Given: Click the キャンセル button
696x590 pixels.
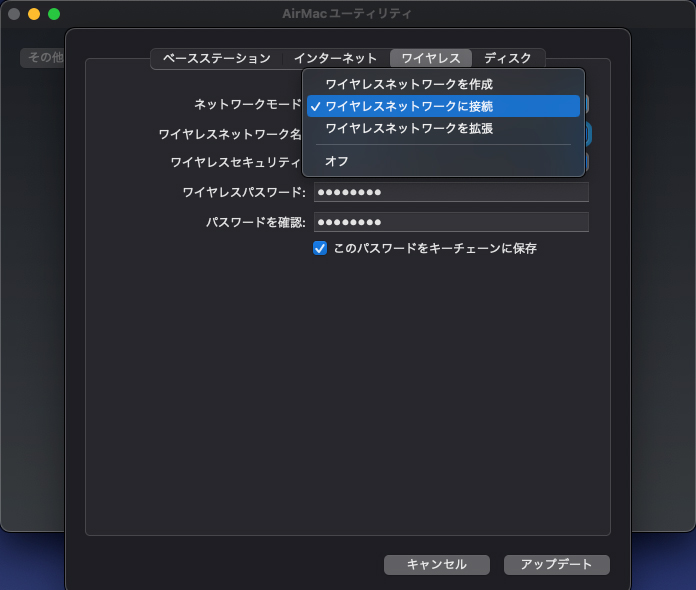Looking at the screenshot, I should click(437, 565).
